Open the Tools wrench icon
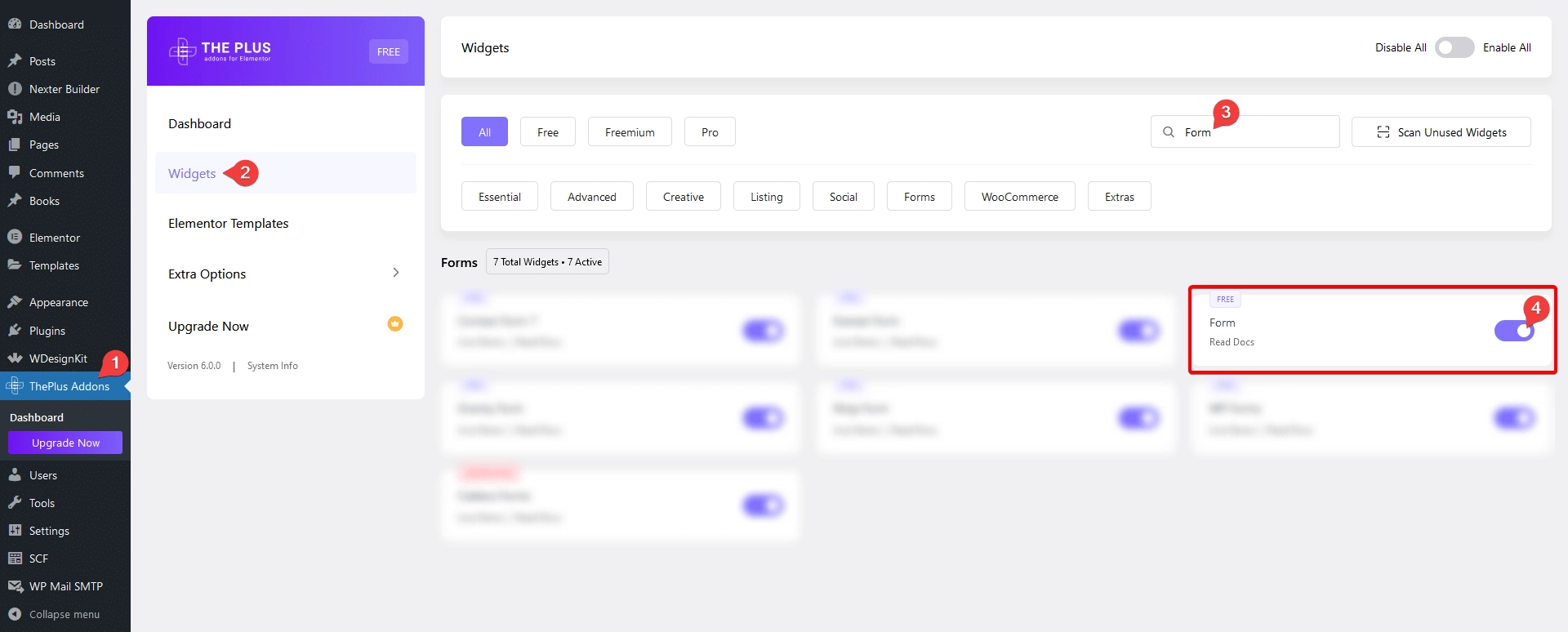The width and height of the screenshot is (1568, 632). click(15, 503)
